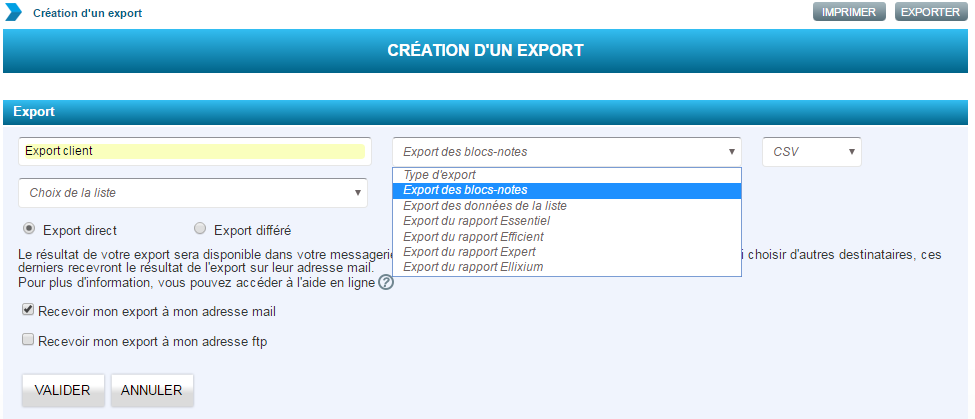Choose Export des blocs-notes option
The height and width of the screenshot is (419, 975).
tap(566, 190)
